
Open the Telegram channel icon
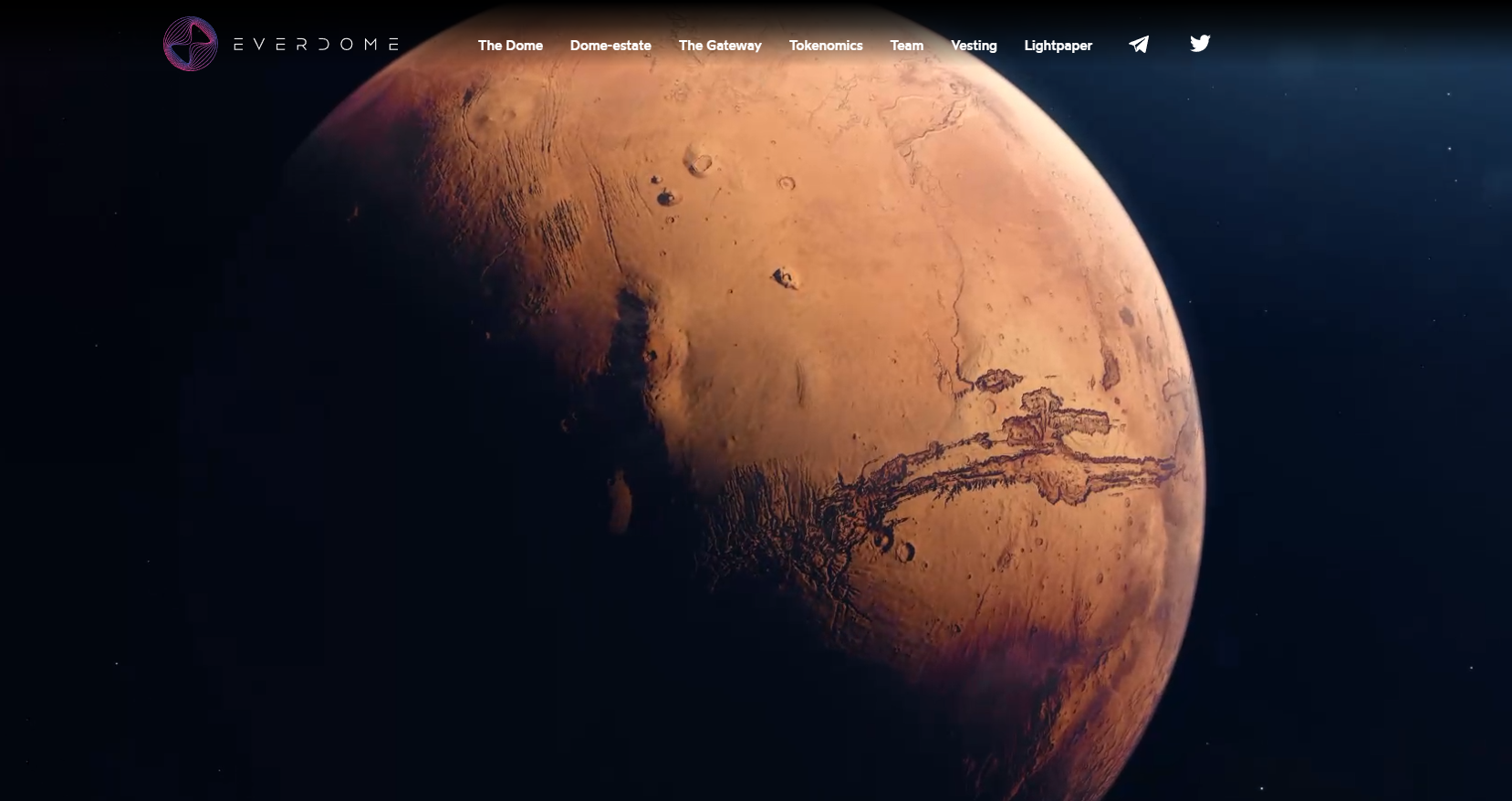point(1139,44)
